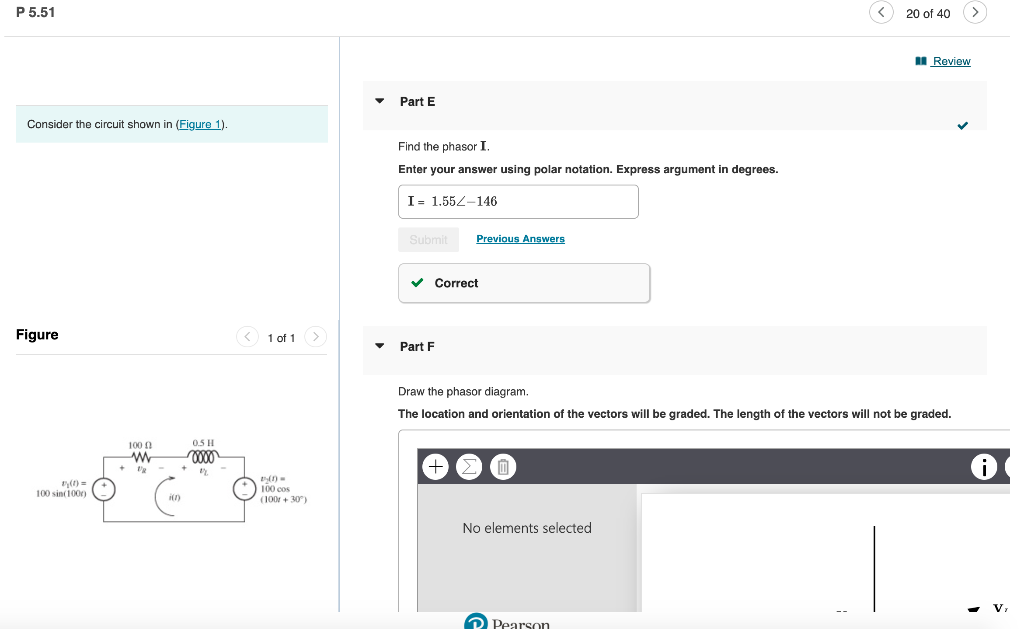Click the '20 of 40' problem counter

(x=928, y=14)
